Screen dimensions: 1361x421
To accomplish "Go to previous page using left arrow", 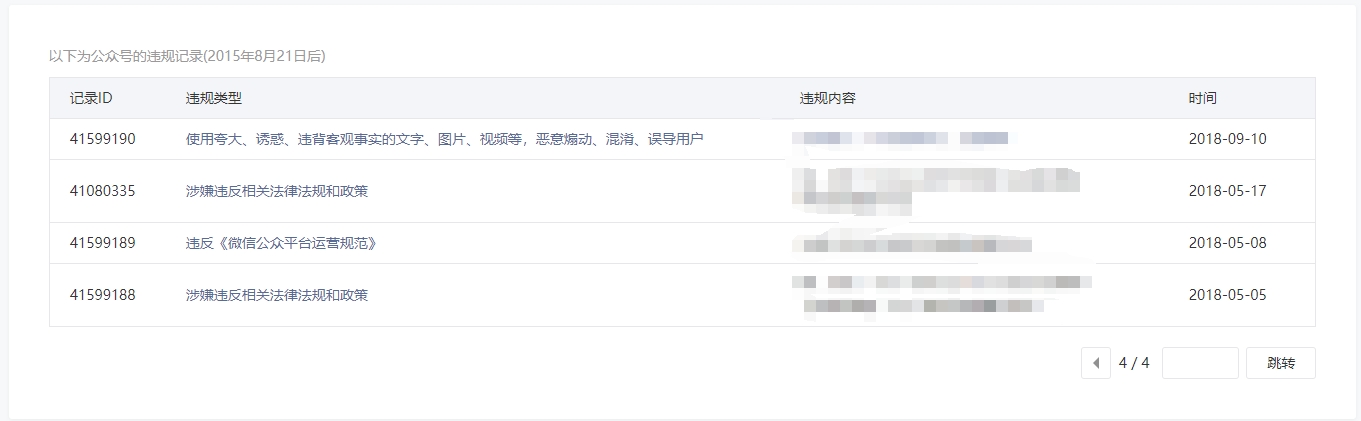I will pos(1096,363).
